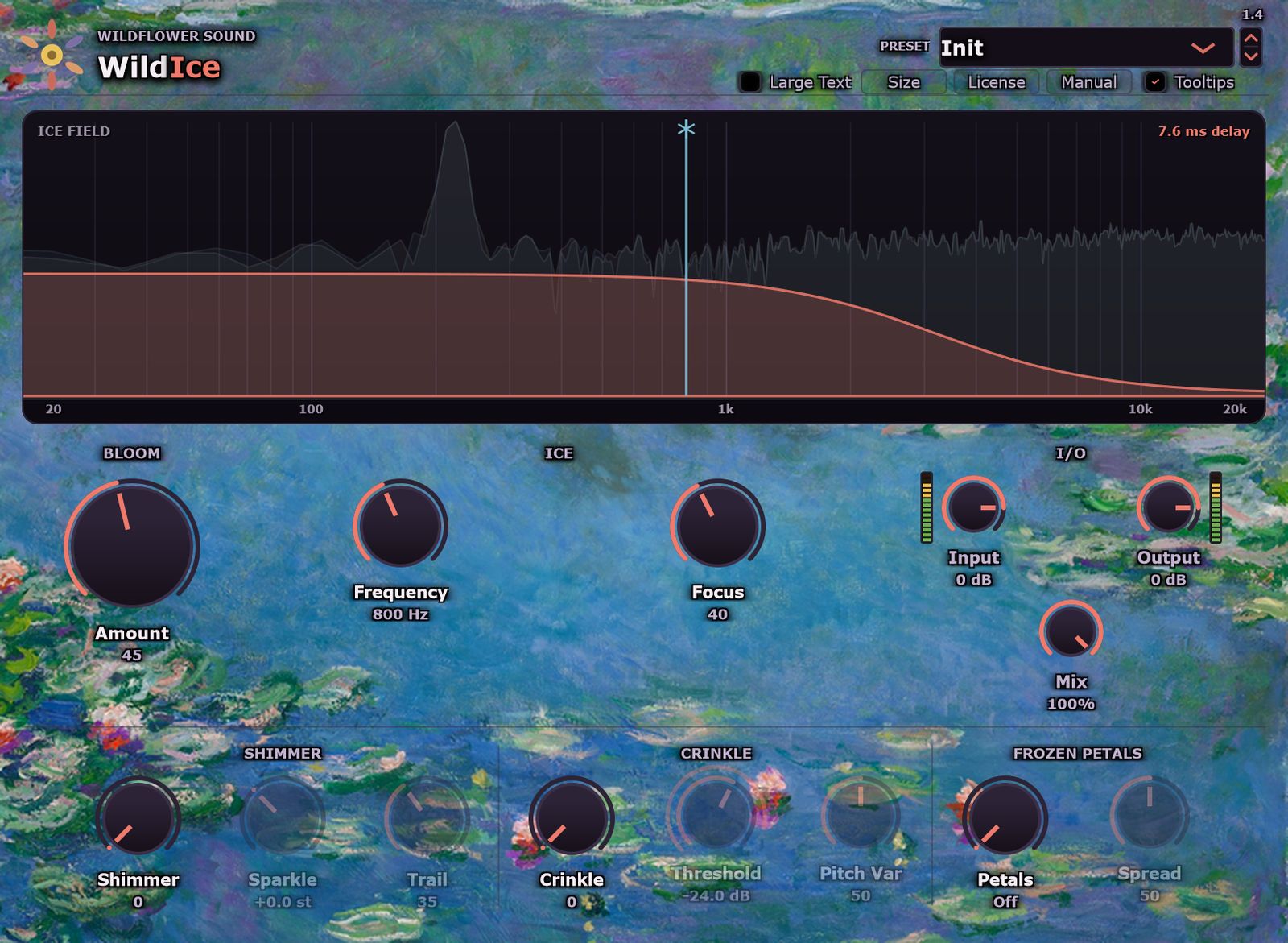Click the Sparkle value +0.0 st
The image size is (1288, 943).
(x=283, y=902)
